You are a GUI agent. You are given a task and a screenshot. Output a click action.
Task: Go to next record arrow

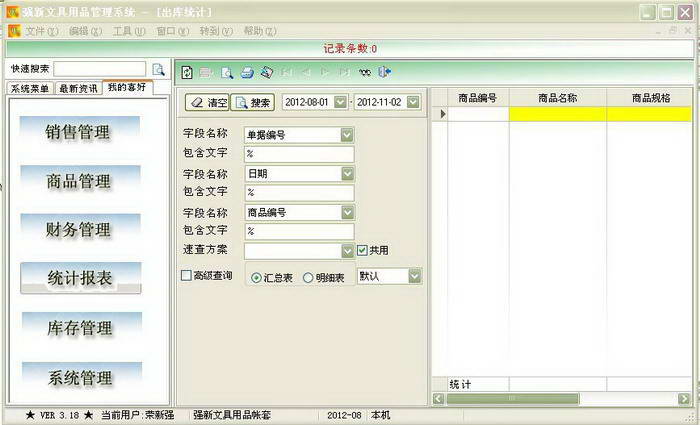(325, 72)
